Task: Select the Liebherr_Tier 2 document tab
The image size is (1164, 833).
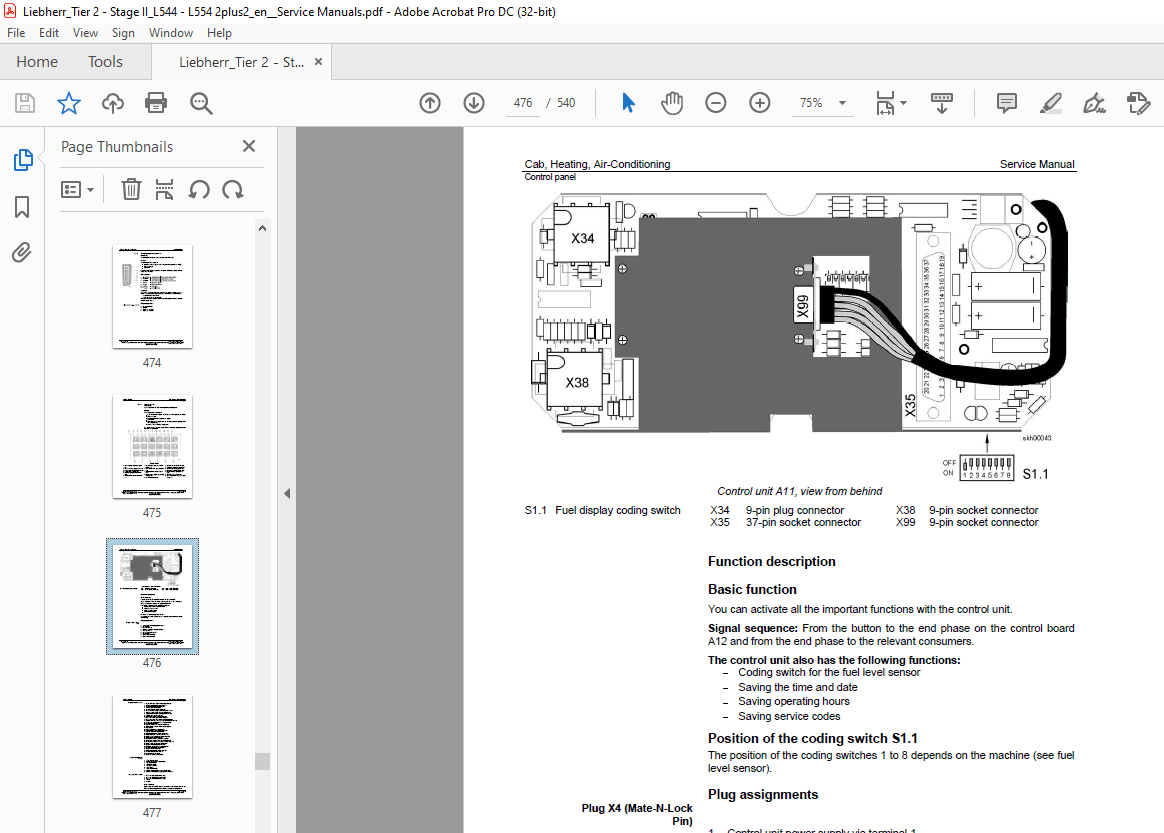Action: (241, 62)
